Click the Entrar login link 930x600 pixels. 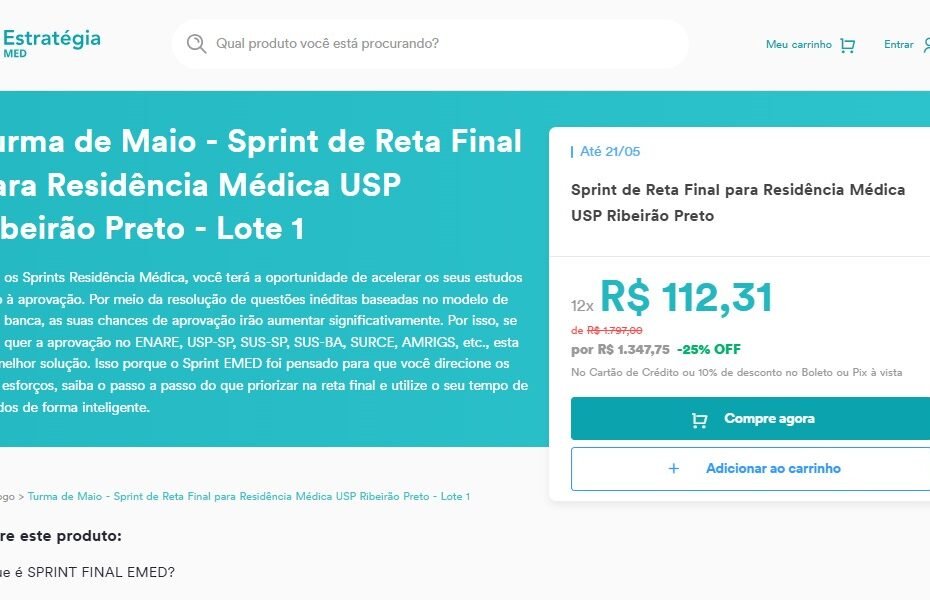point(899,44)
